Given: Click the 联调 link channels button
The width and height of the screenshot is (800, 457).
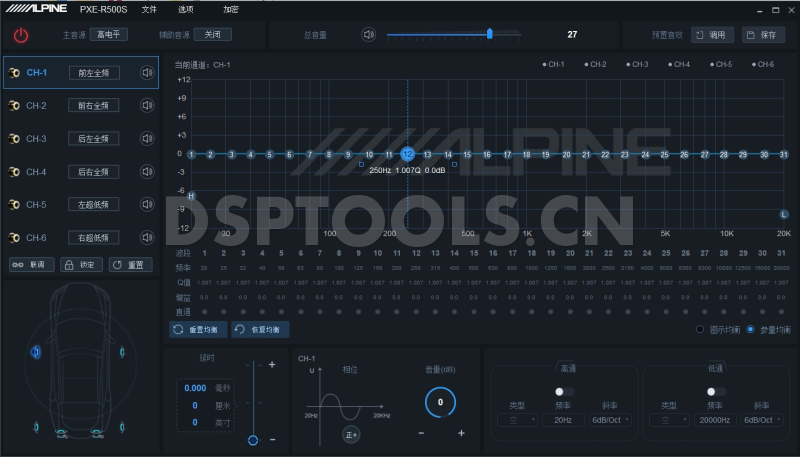Looking at the screenshot, I should [32, 265].
